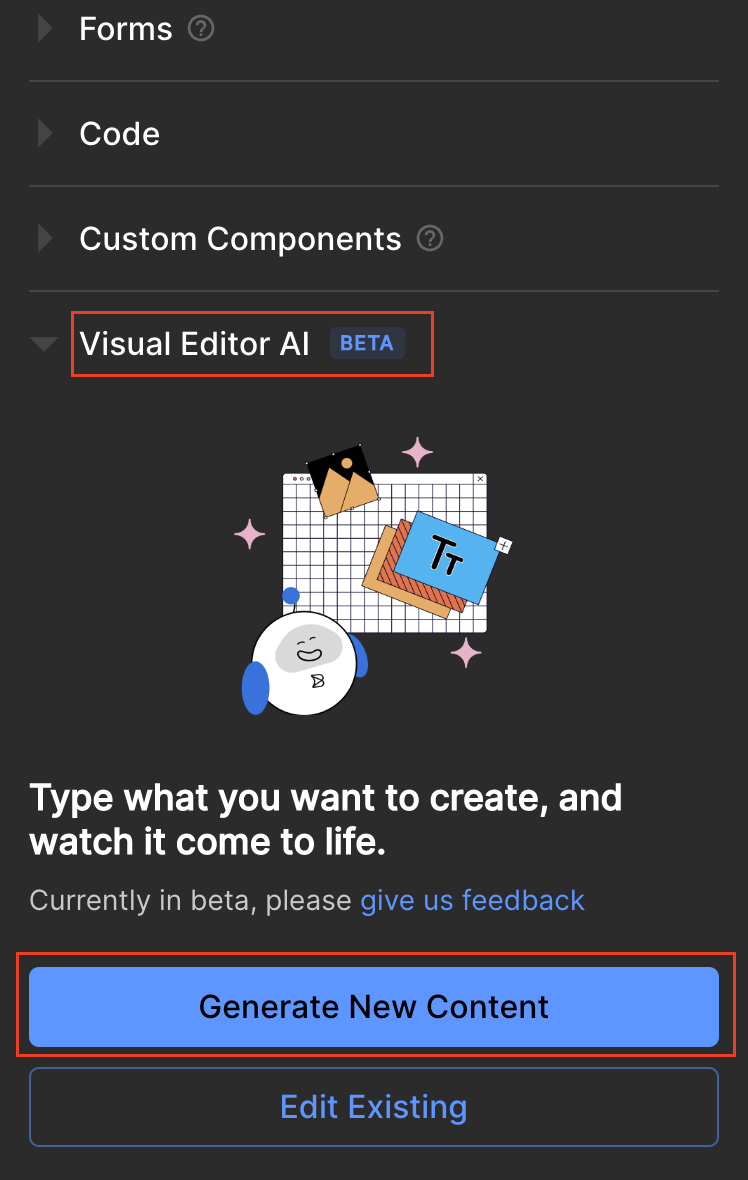748x1180 pixels.
Task: Click the robot mascot illustration
Action: click(x=303, y=662)
